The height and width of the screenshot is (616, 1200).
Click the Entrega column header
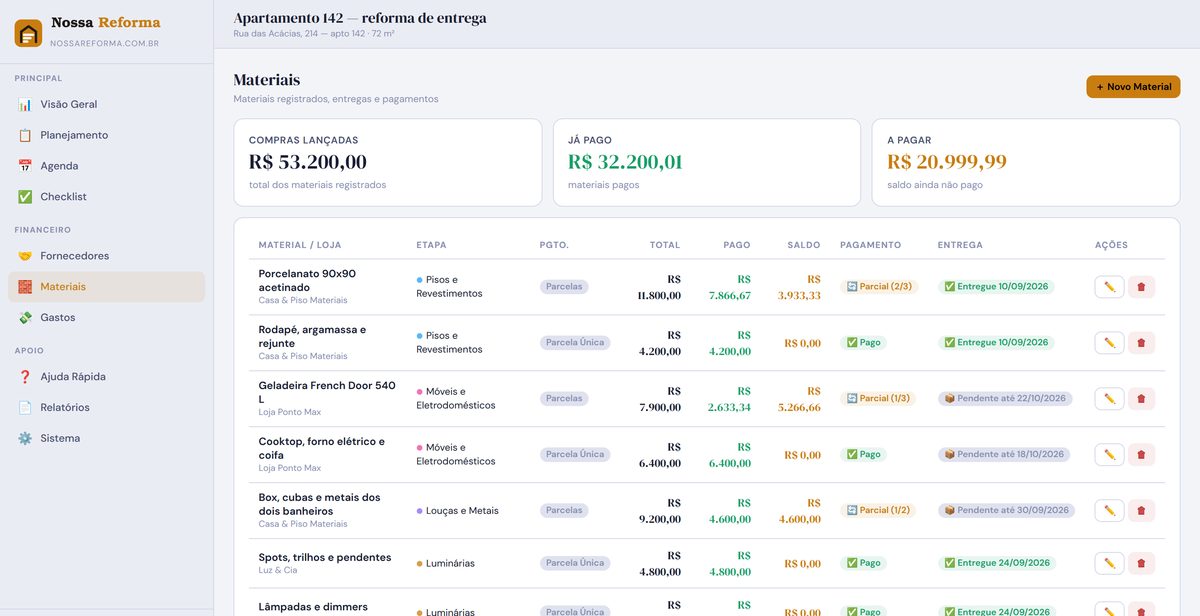coord(960,245)
